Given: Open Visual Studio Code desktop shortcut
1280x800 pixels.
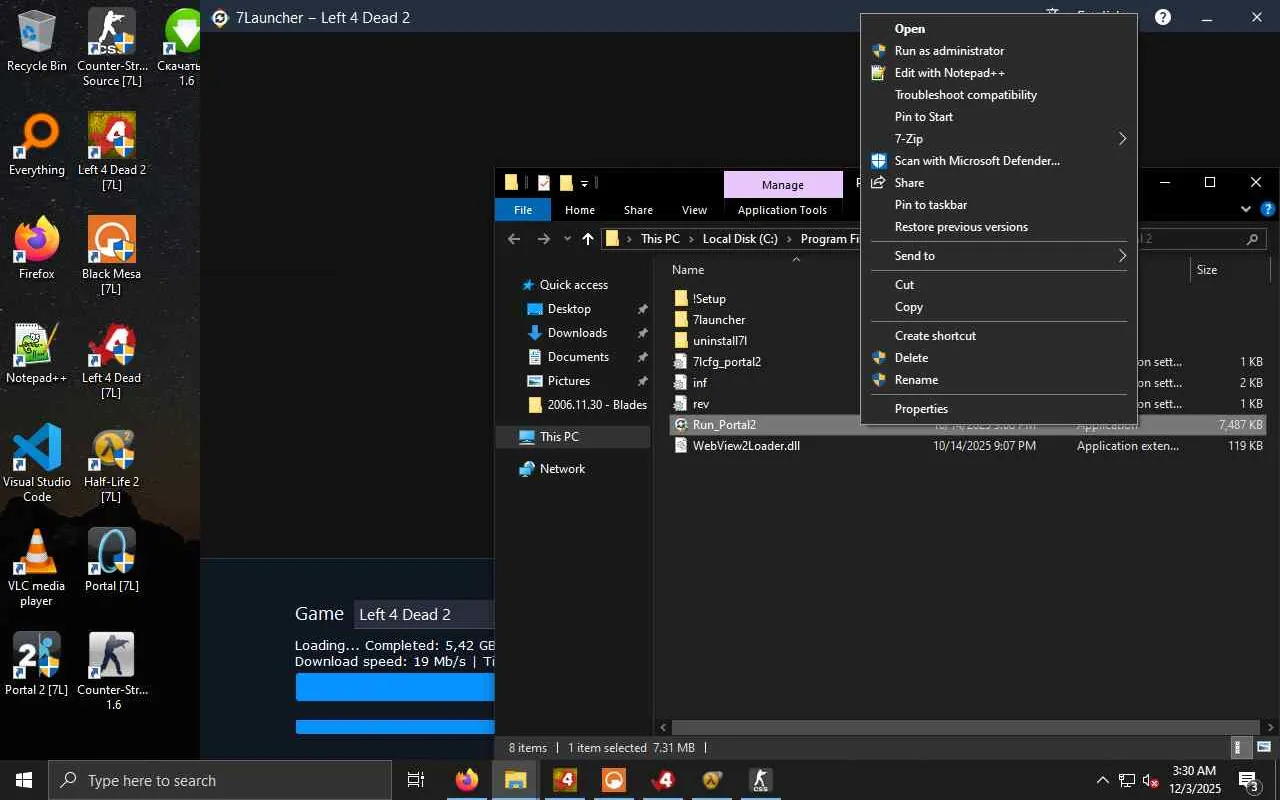Looking at the screenshot, I should 37,464.
